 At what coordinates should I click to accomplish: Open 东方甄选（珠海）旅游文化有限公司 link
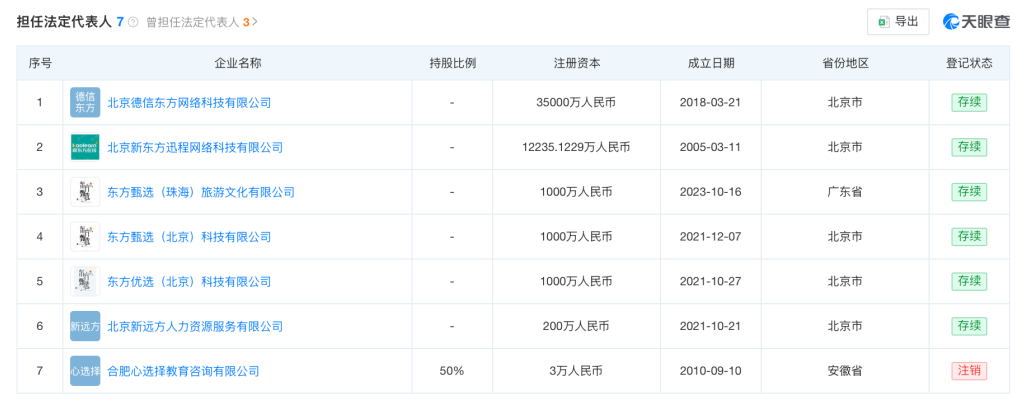click(x=201, y=192)
